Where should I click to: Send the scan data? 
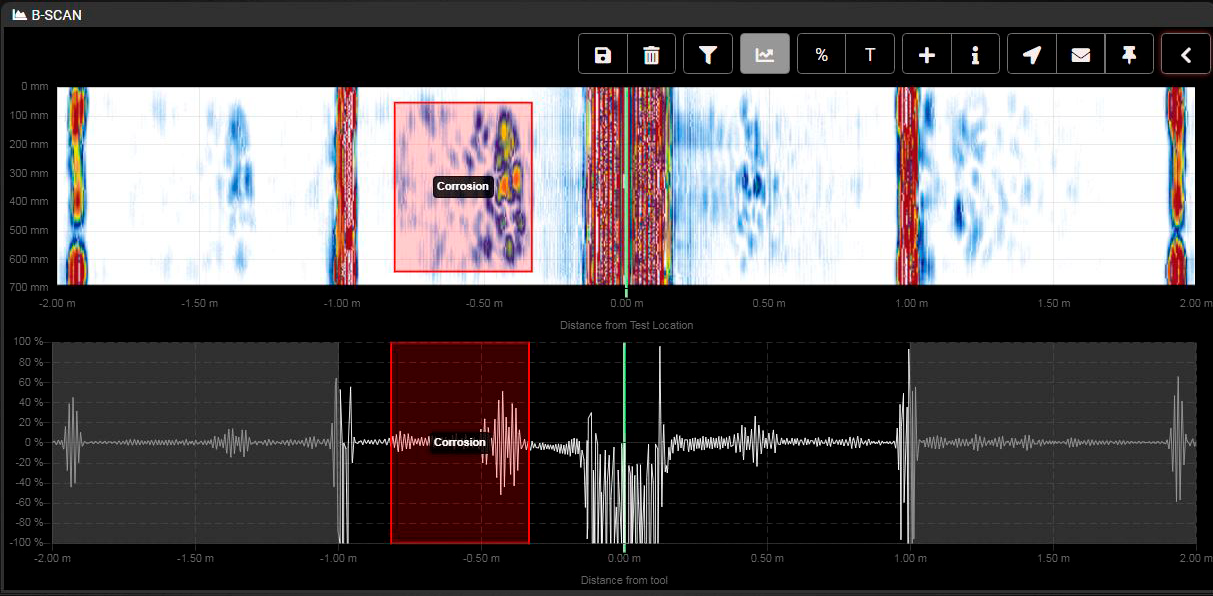click(x=1031, y=53)
